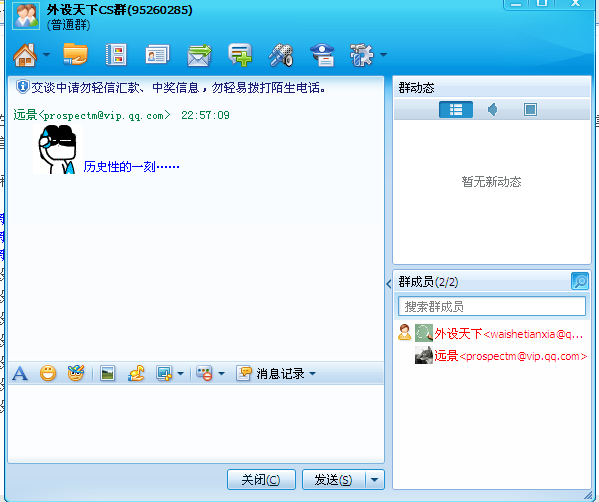The width and height of the screenshot is (599, 502).
Task: Click the 关闭(C) button
Action: [261, 480]
